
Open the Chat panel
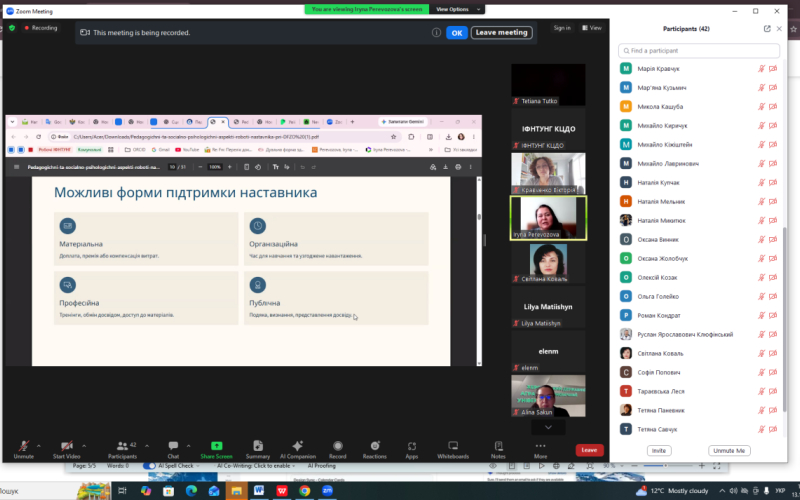(173, 449)
